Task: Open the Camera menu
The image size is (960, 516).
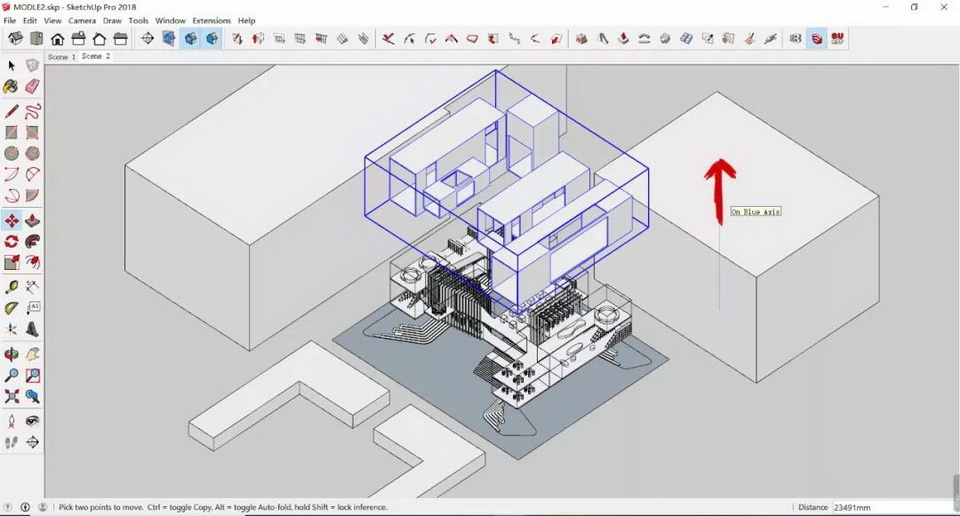Action: 82,20
